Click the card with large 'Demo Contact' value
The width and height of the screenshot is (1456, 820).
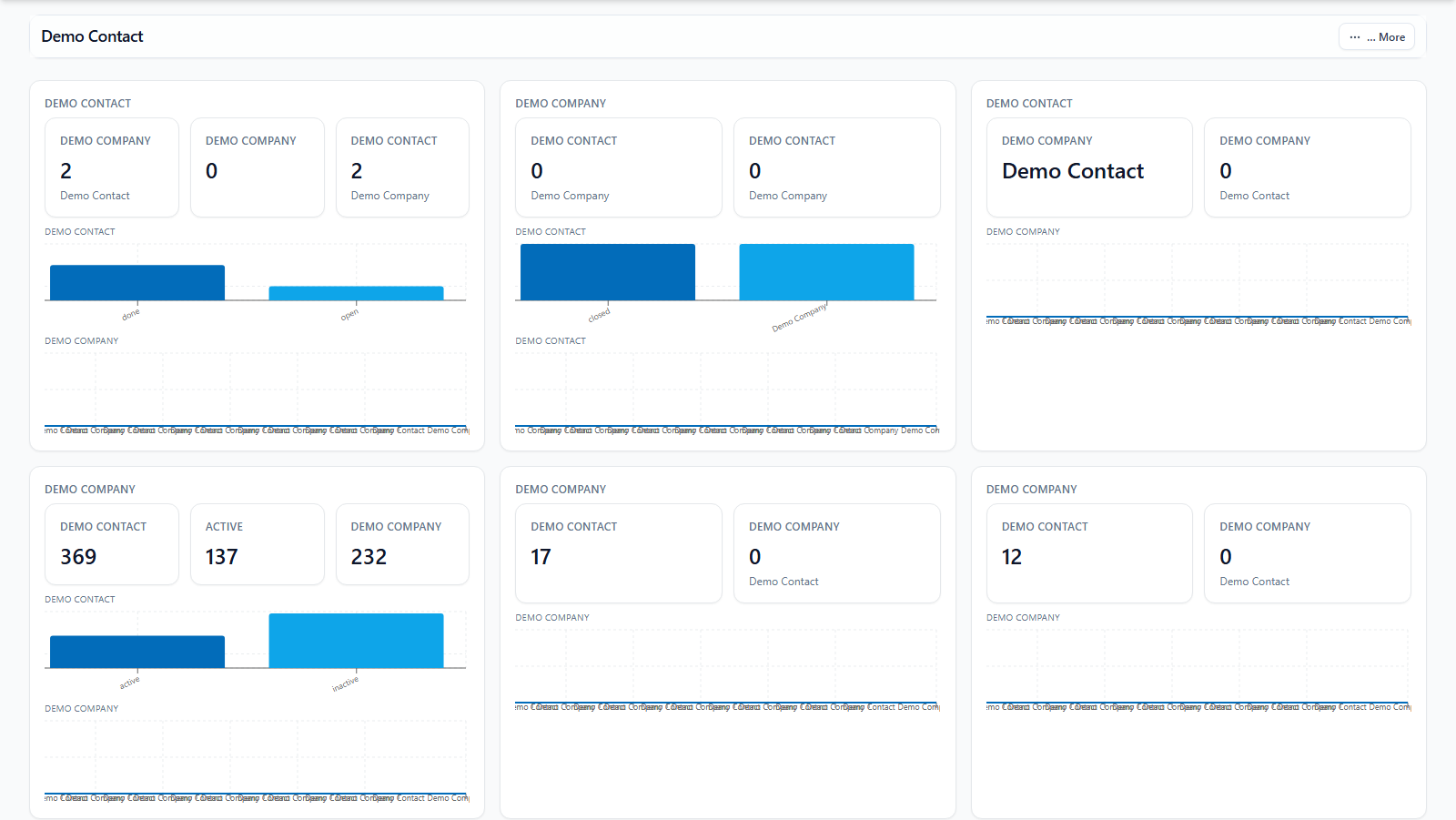1089,167
